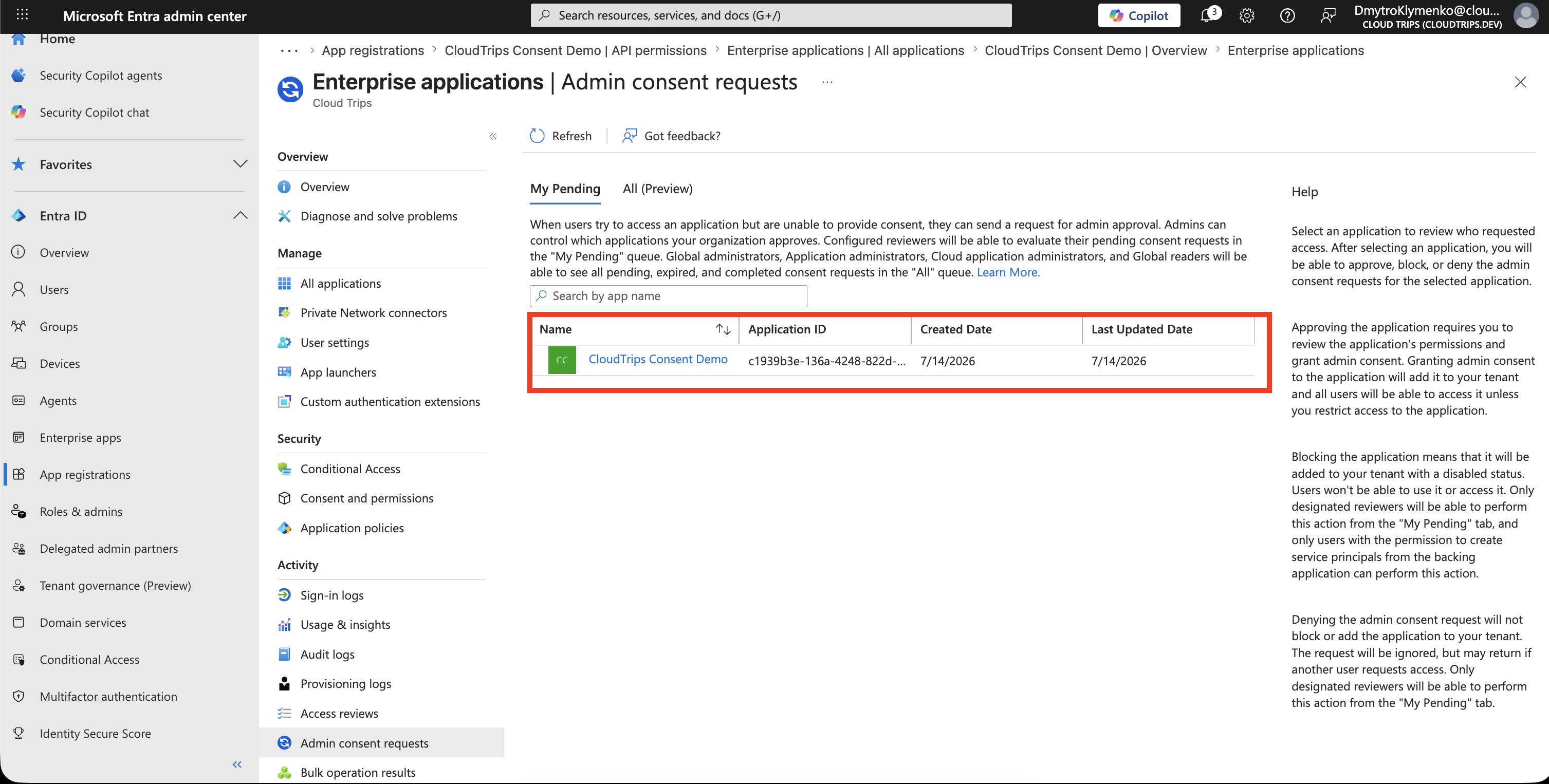Open Tenant governance (Preview)
Viewport: 1549px width, 784px height.
click(116, 586)
